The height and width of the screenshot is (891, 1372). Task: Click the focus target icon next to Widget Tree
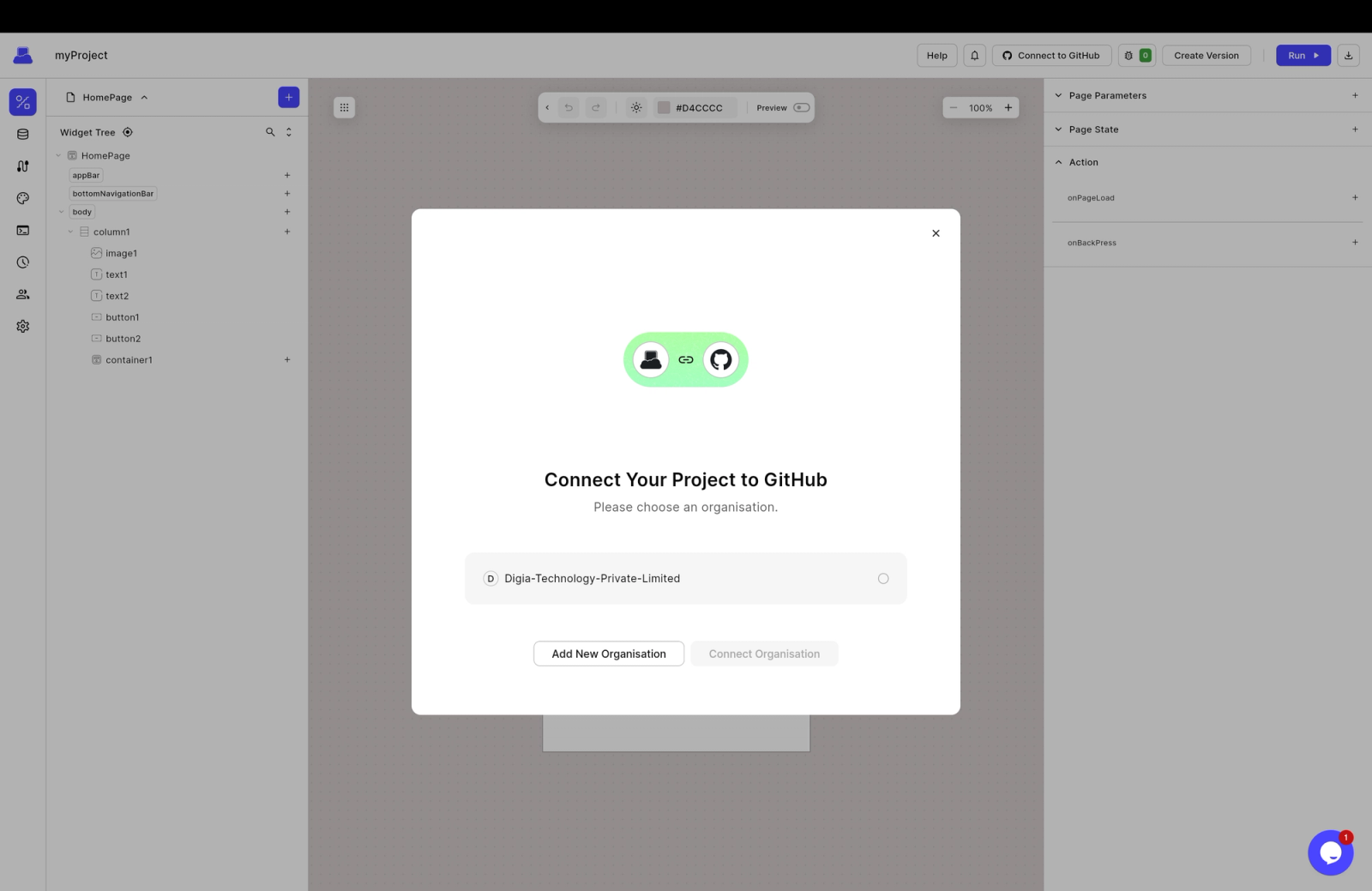point(128,132)
